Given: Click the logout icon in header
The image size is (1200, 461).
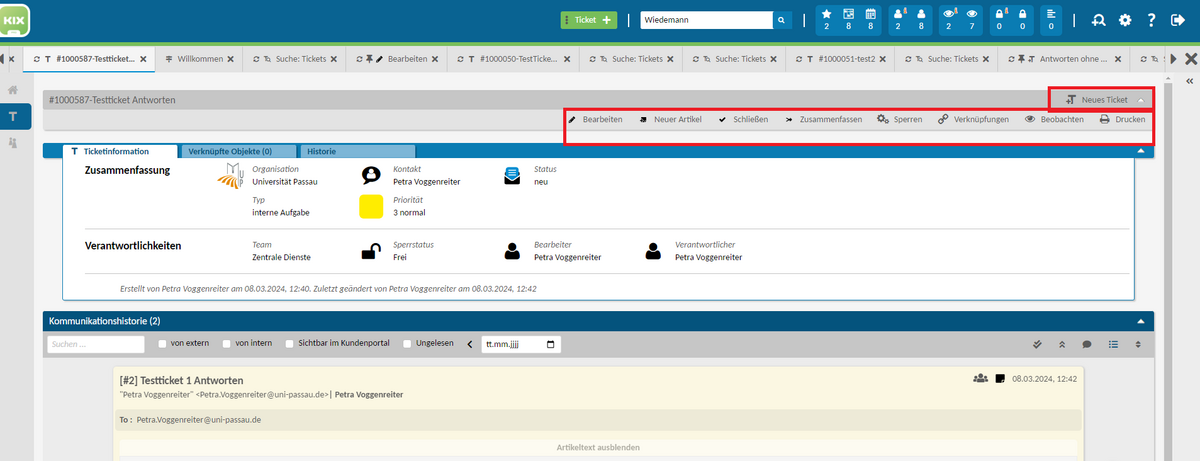Looking at the screenshot, I should (x=1177, y=20).
